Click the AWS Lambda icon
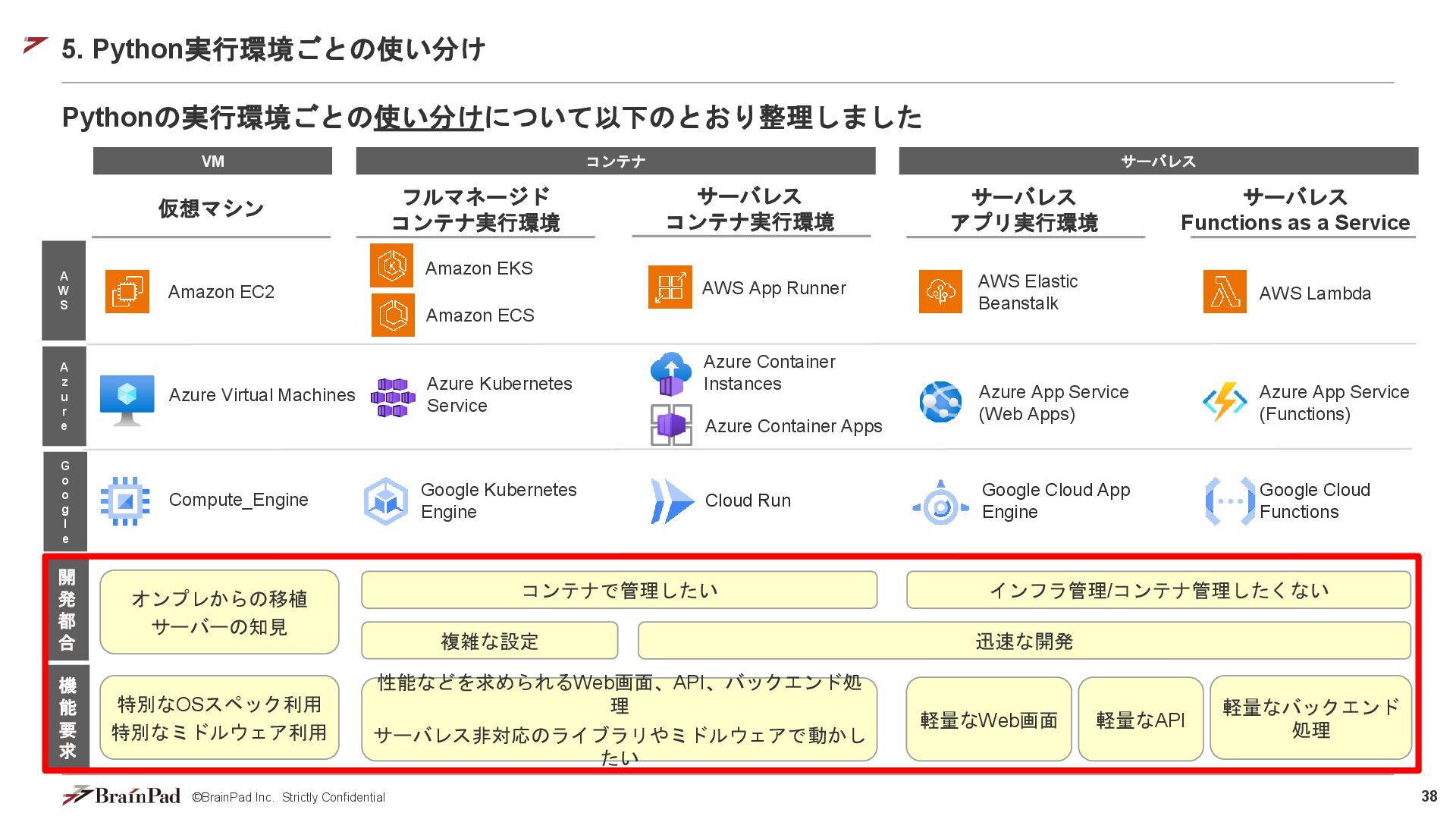Image resolution: width=1456 pixels, height=819 pixels. [x=1225, y=291]
